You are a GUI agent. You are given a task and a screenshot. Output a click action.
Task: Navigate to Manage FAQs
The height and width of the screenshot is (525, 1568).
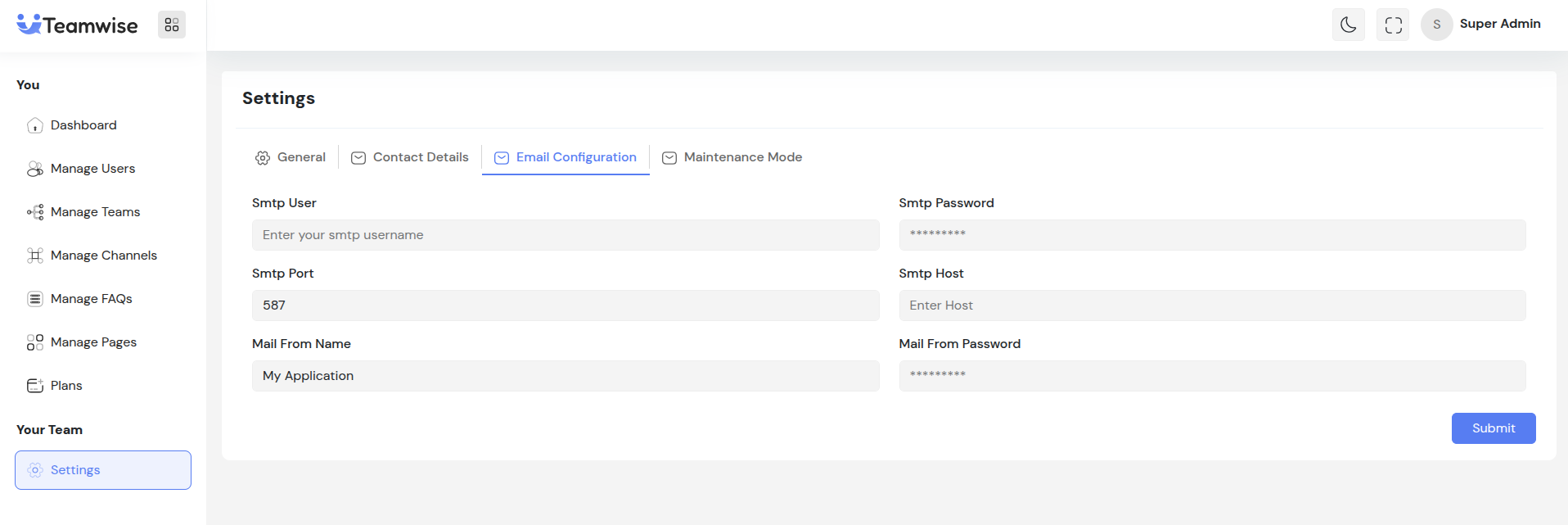coord(91,299)
